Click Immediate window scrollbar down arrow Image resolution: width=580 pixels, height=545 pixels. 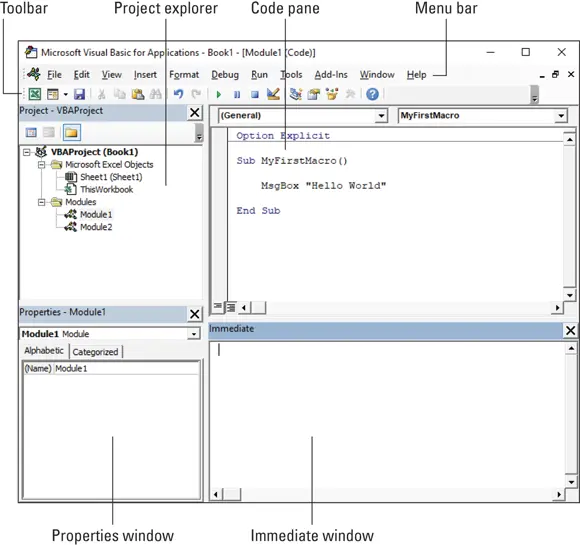click(571, 482)
